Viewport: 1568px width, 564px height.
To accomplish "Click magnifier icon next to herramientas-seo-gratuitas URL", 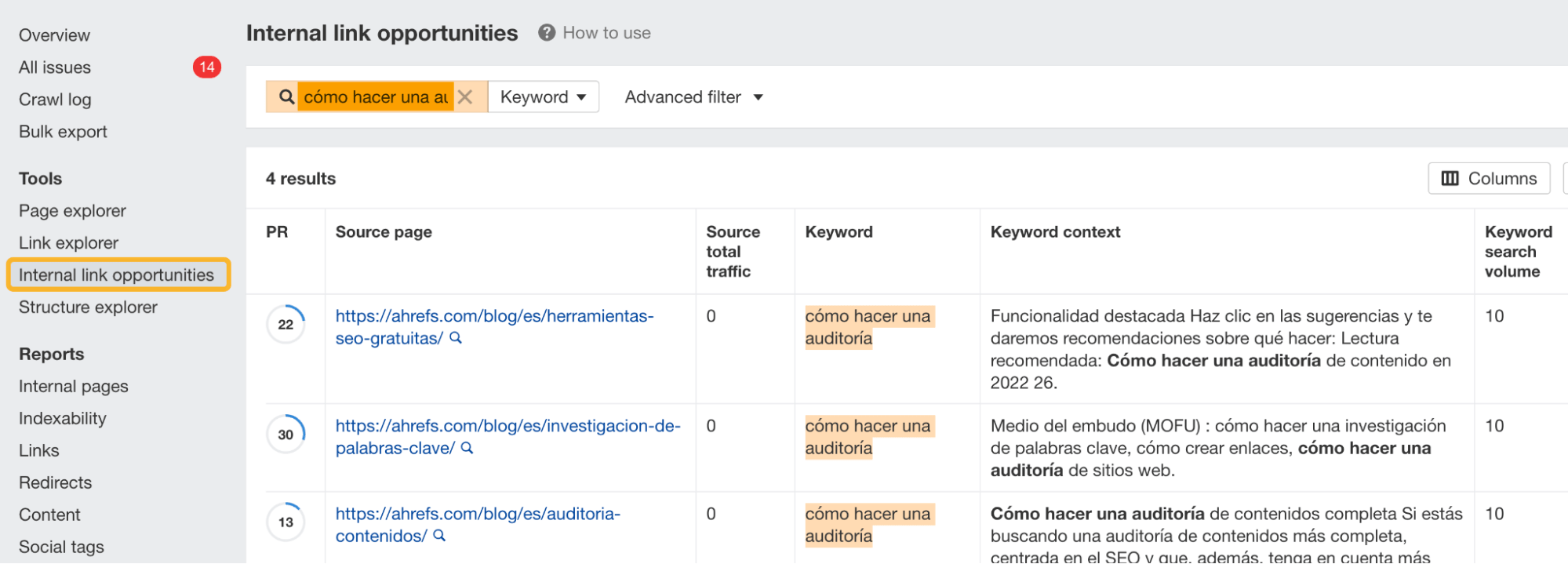I will (x=456, y=338).
